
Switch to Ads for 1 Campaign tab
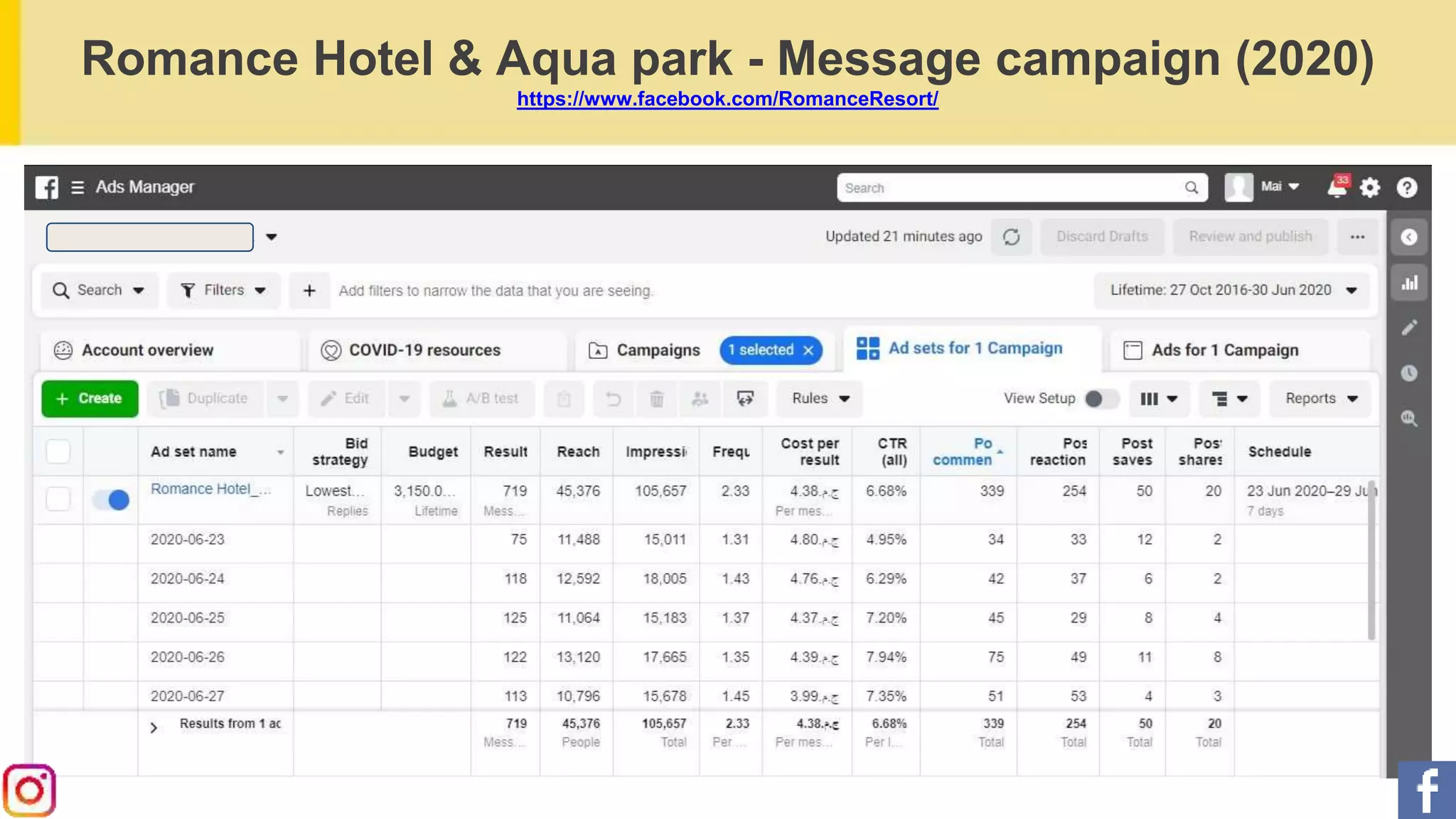tap(1224, 350)
